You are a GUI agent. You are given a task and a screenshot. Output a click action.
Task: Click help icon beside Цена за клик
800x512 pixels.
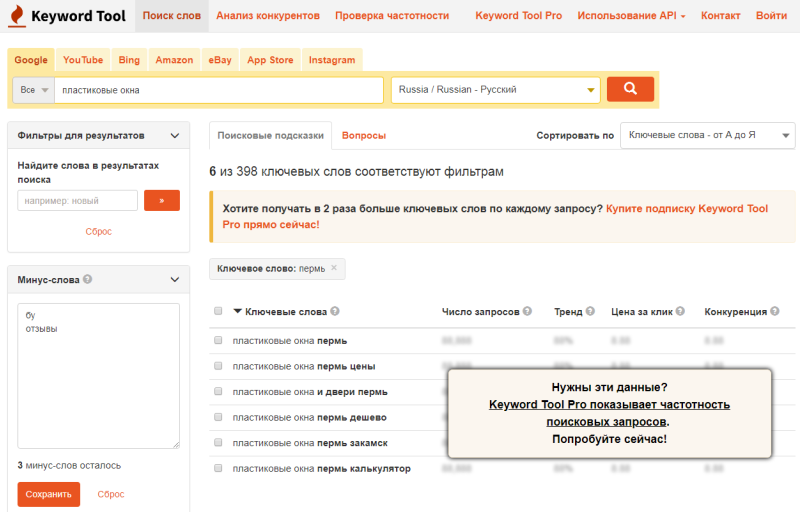(680, 311)
